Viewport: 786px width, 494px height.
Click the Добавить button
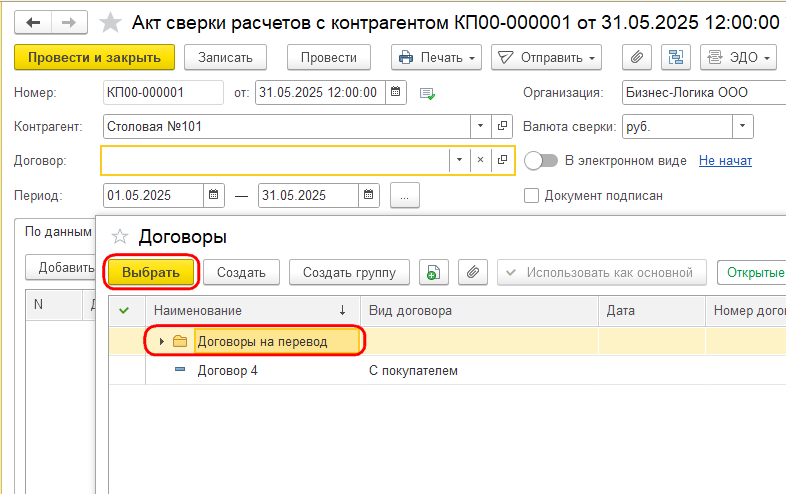[61, 267]
